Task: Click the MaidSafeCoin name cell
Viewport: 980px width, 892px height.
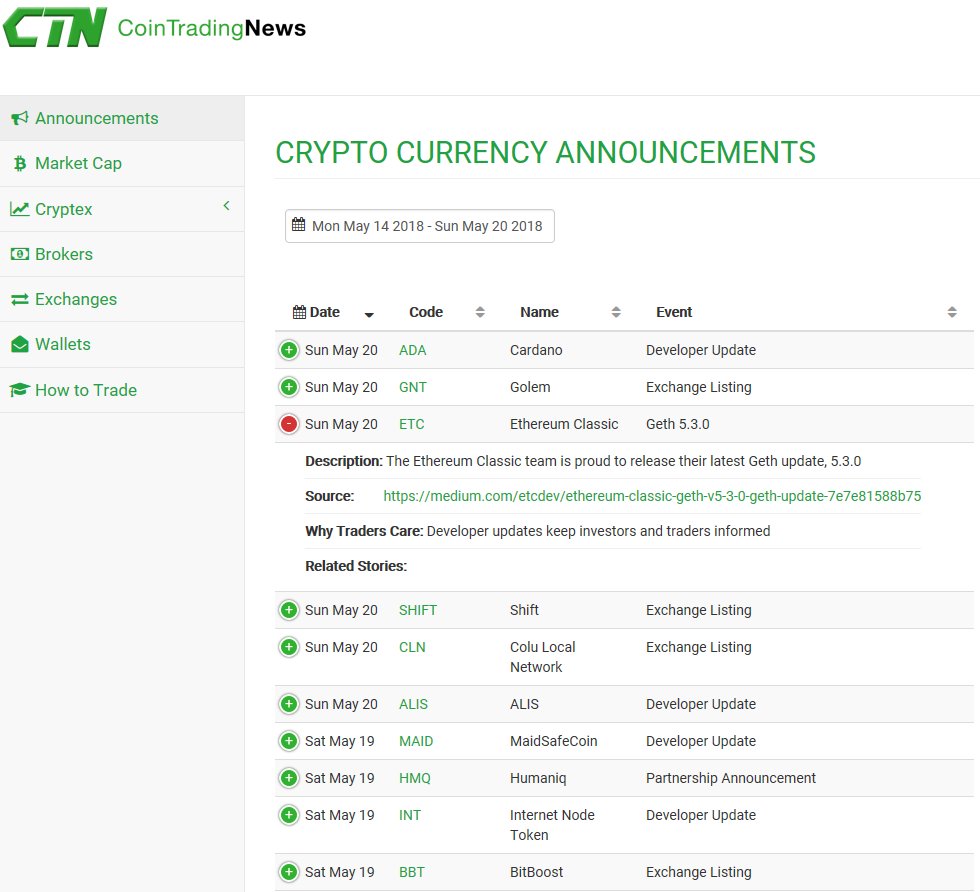Action: [553, 741]
